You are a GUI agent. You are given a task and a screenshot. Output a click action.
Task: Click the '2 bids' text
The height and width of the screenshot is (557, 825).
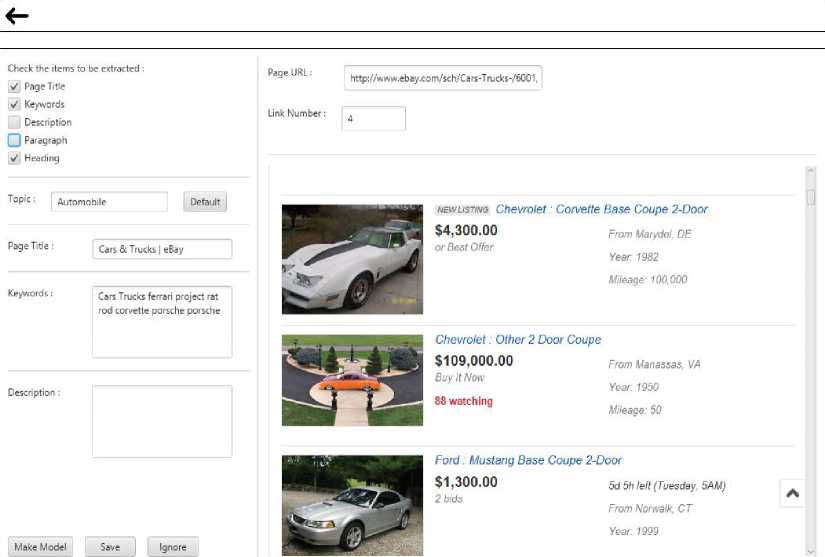point(449,499)
